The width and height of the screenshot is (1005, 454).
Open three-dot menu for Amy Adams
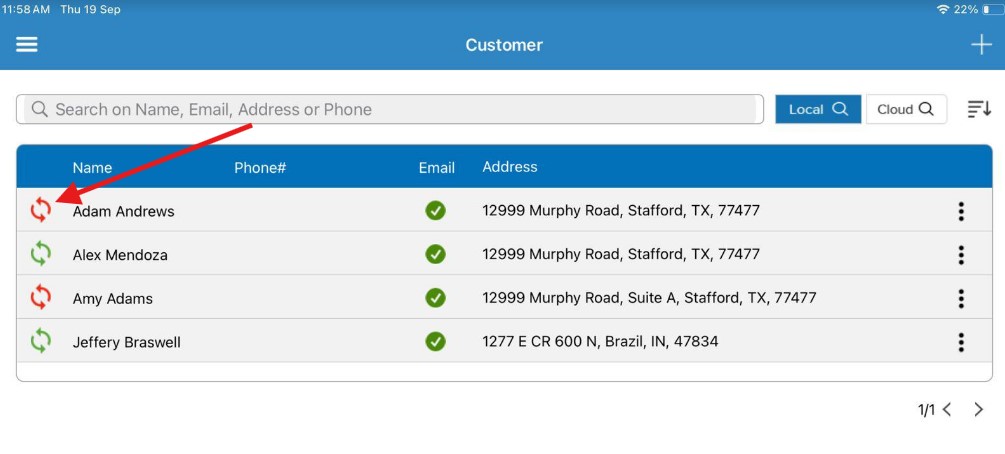click(961, 298)
